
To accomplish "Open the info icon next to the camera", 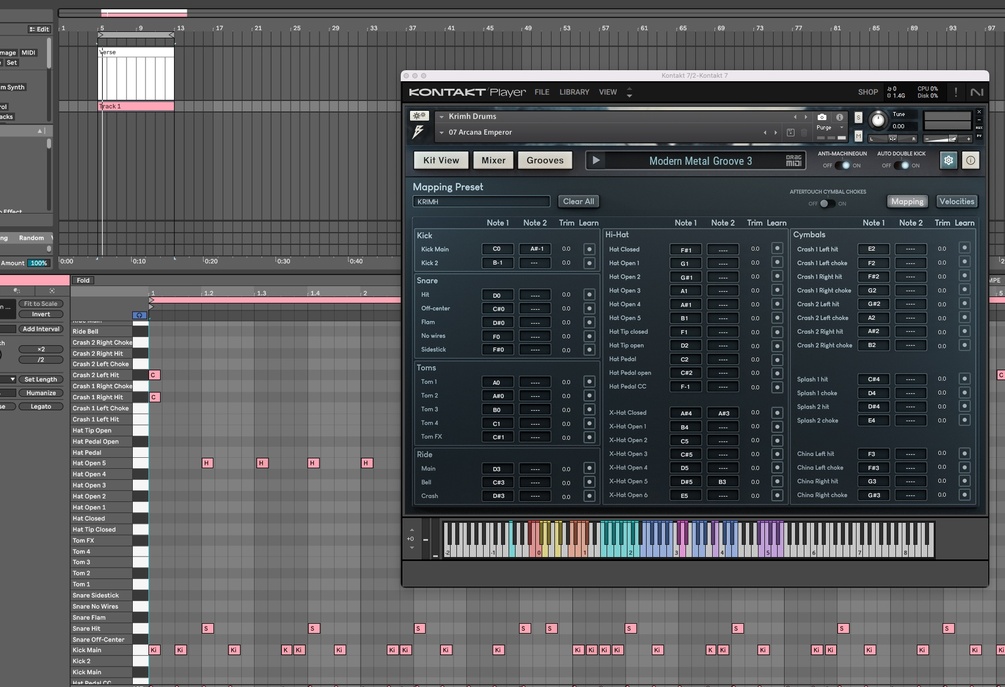I will coord(839,117).
